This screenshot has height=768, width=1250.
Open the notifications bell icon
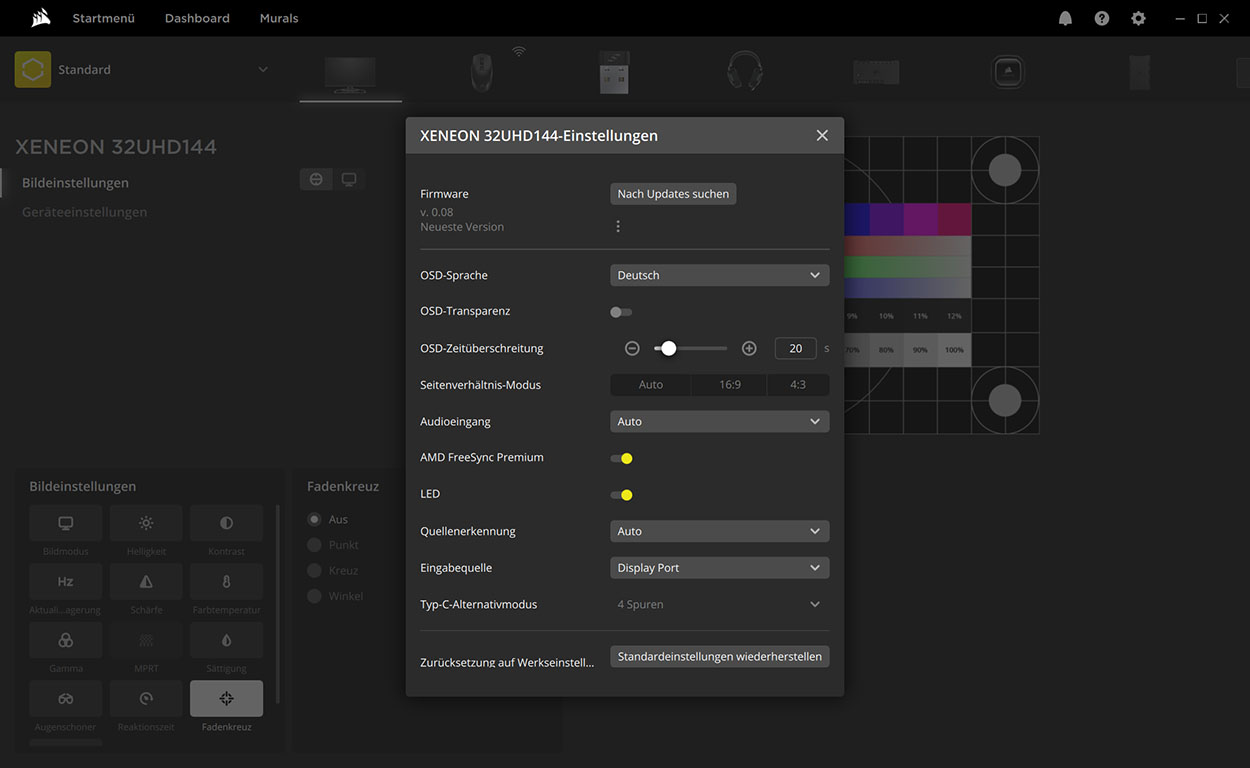coord(1065,18)
